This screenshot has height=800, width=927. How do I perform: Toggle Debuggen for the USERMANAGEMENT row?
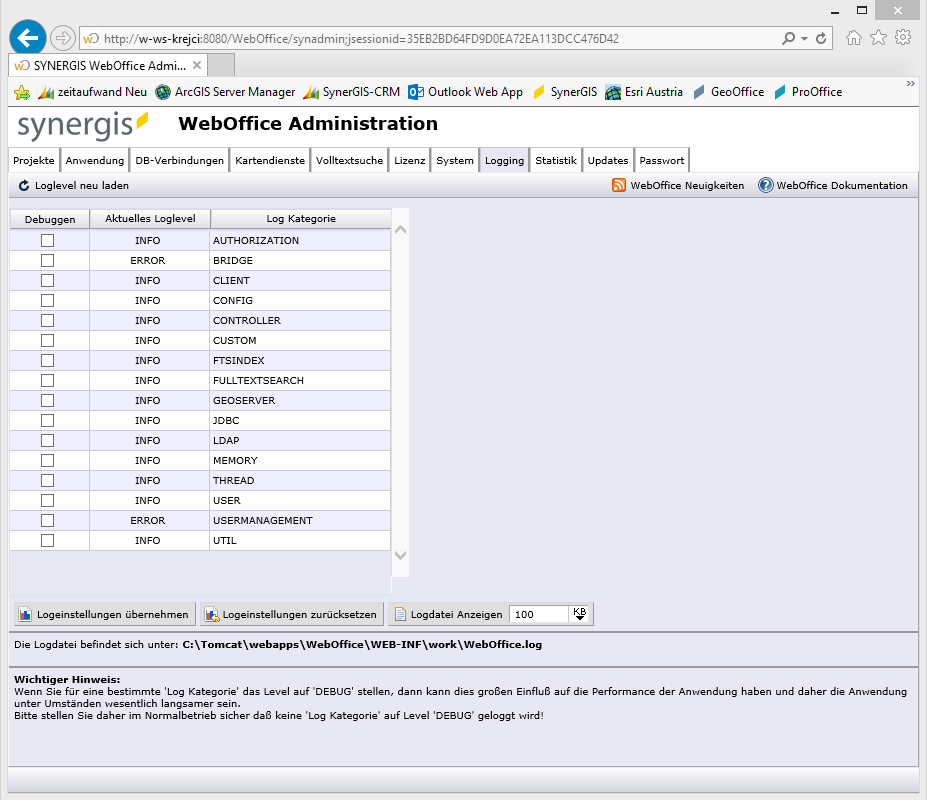click(x=48, y=520)
